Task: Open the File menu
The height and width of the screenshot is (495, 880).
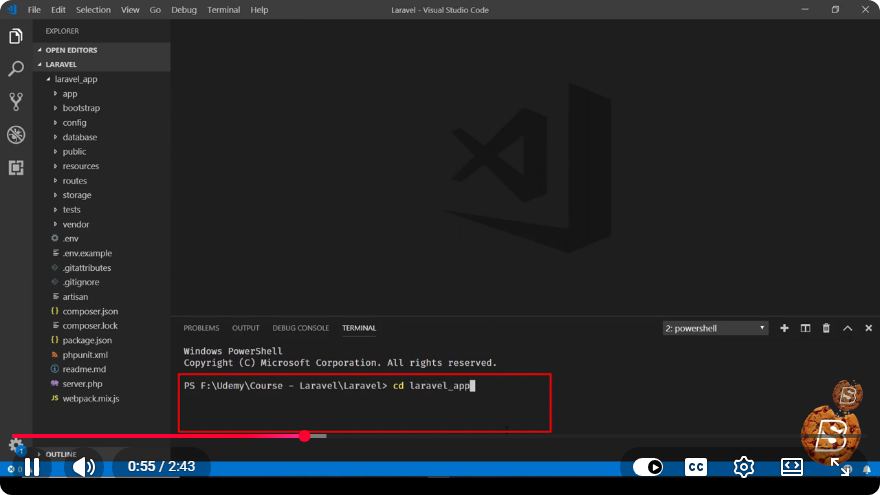Action: pos(34,10)
